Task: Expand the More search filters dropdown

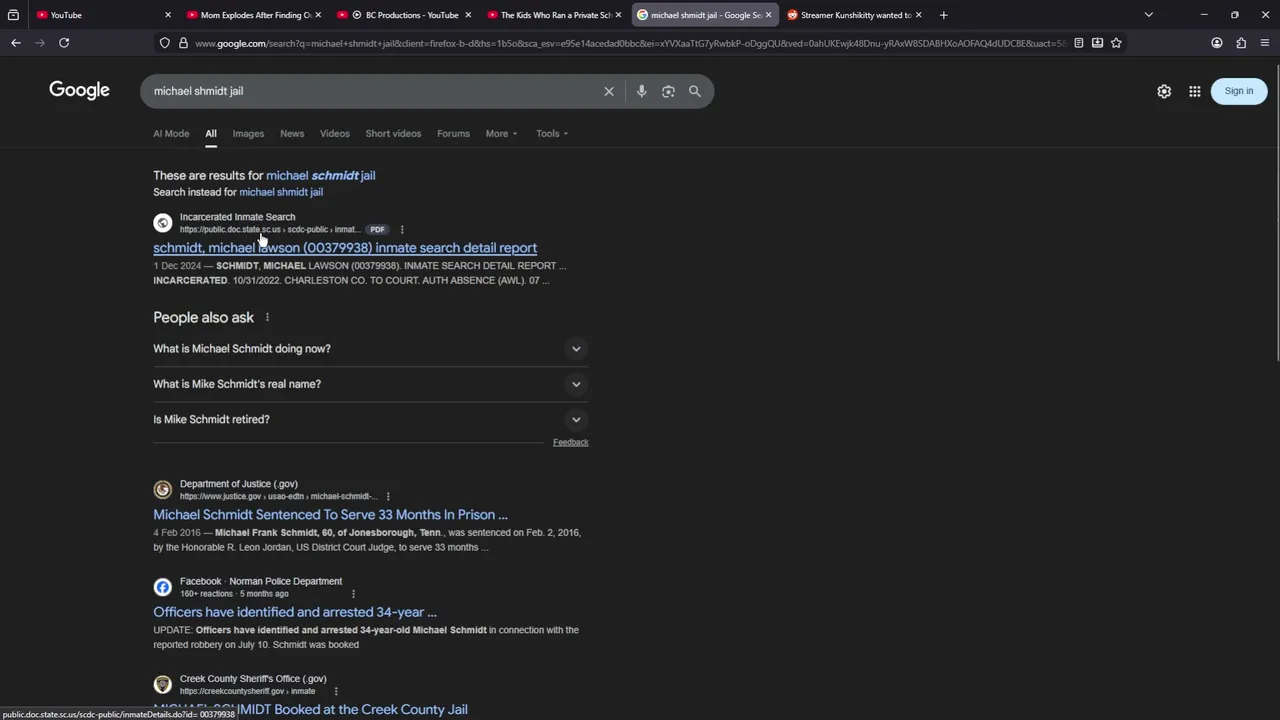Action: [501, 134]
